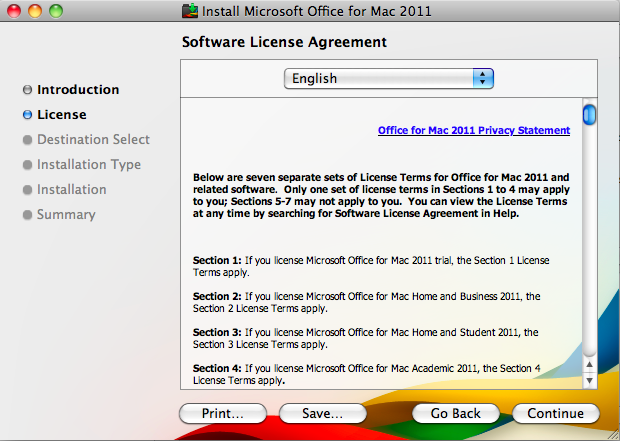Click the Go Back button
620x441 pixels.
(x=456, y=413)
